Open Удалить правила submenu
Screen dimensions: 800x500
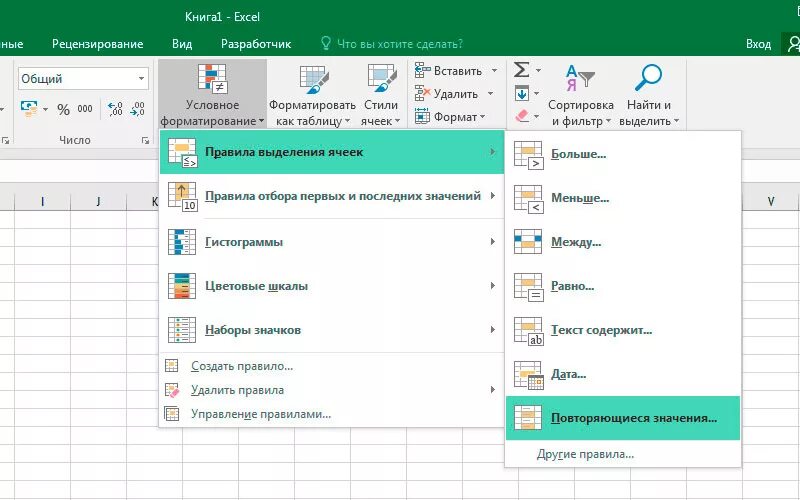(332, 390)
